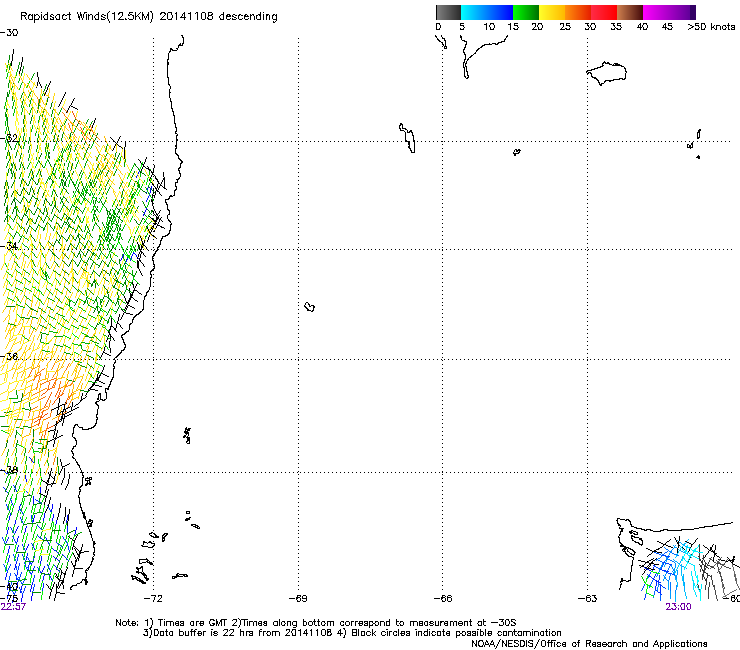The width and height of the screenshot is (740, 650).
Task: Click the '-72' longitude label
Action: (153, 598)
